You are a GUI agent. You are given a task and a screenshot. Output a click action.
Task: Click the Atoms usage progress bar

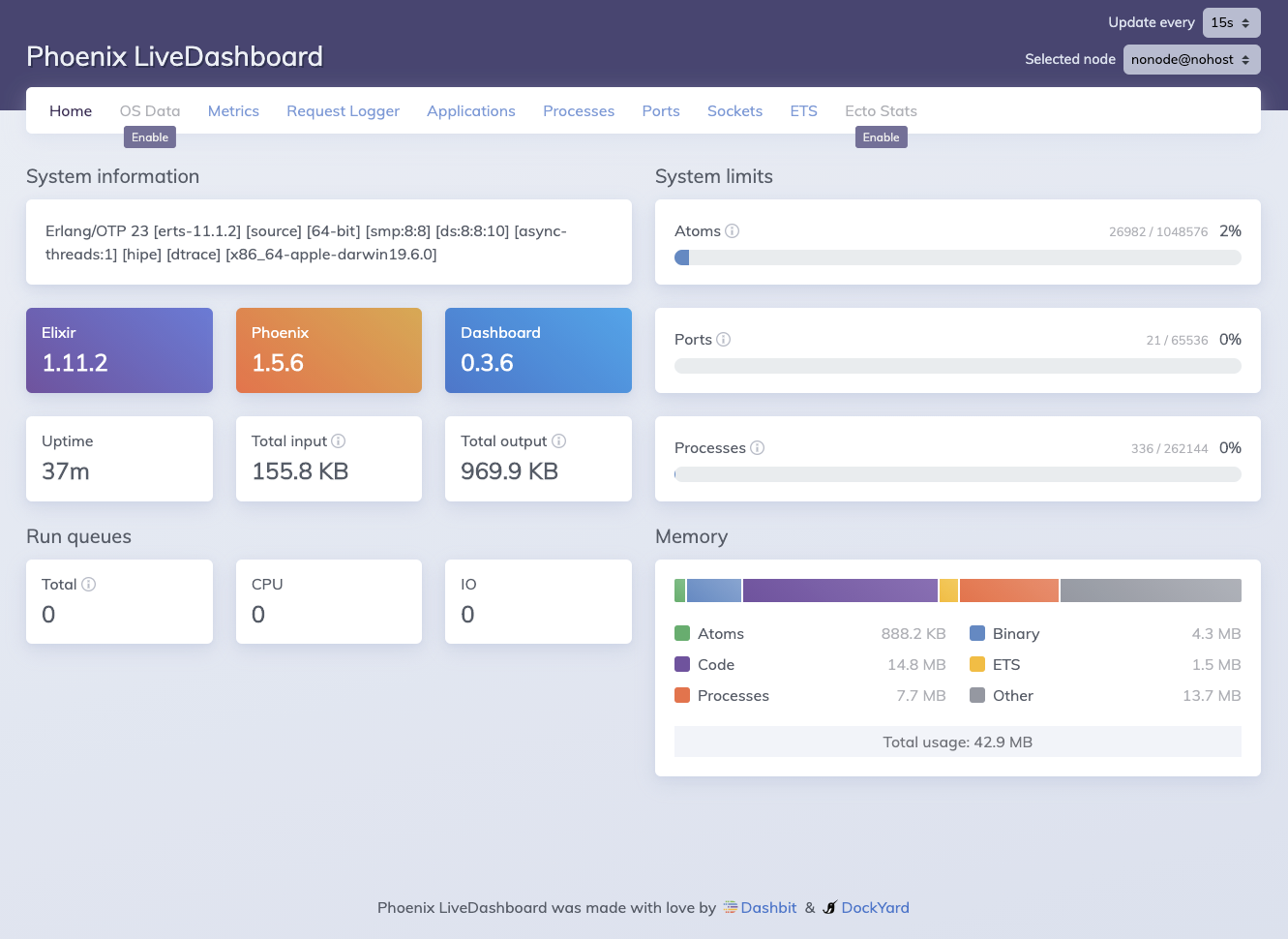click(x=958, y=257)
